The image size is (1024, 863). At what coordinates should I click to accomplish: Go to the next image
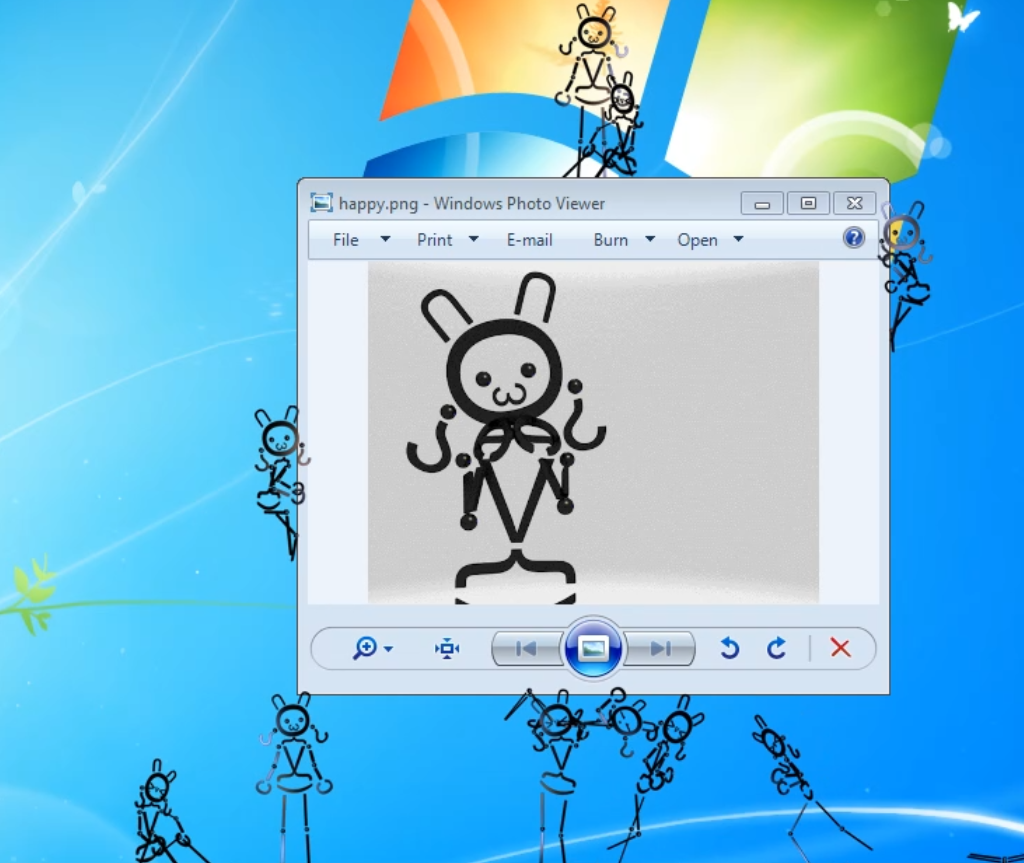[x=660, y=648]
